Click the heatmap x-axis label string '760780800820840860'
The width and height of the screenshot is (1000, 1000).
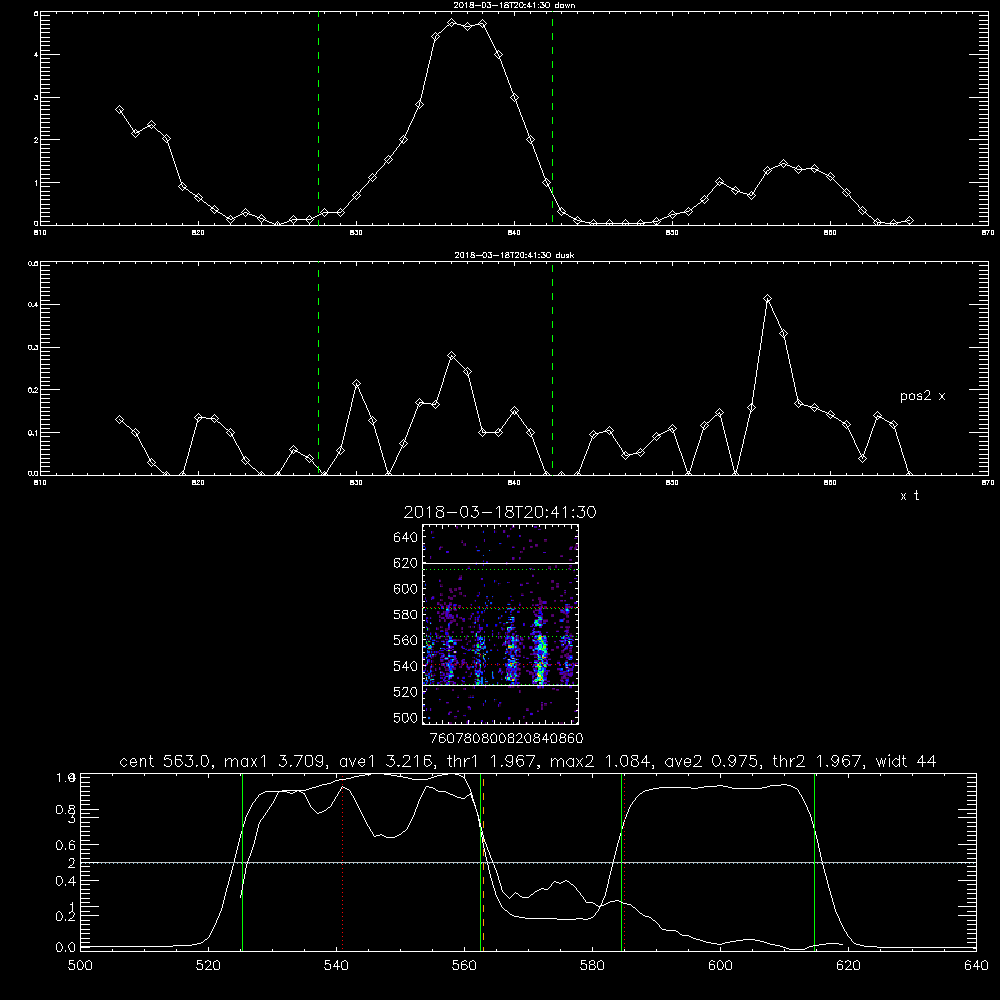coord(506,739)
